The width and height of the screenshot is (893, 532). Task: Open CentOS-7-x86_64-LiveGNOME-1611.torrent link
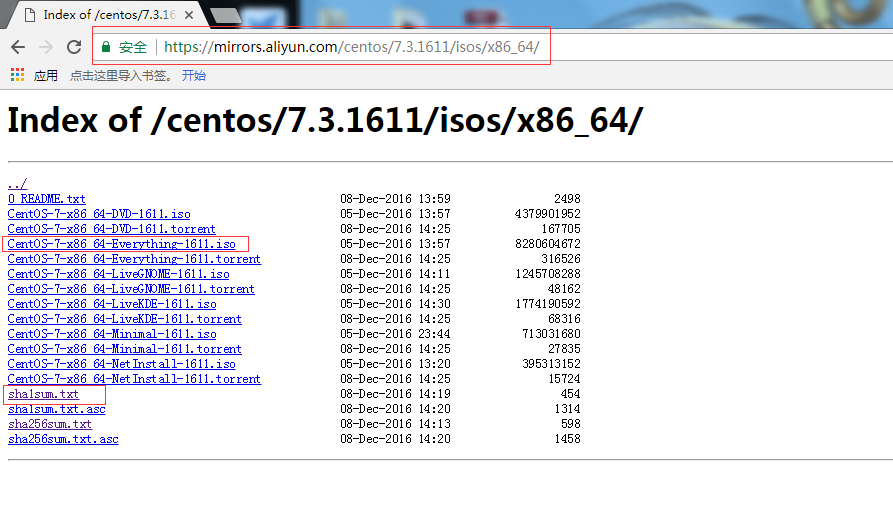(131, 289)
